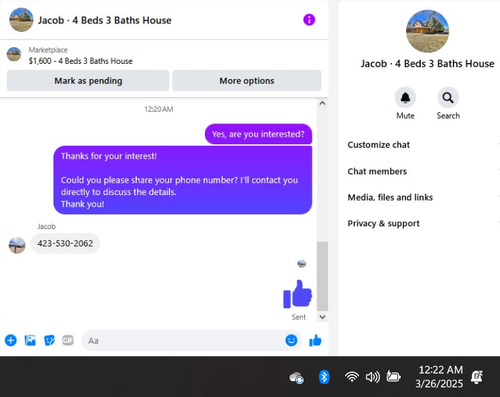
Task: Click the large profile picture in info panel
Action: tap(427, 31)
